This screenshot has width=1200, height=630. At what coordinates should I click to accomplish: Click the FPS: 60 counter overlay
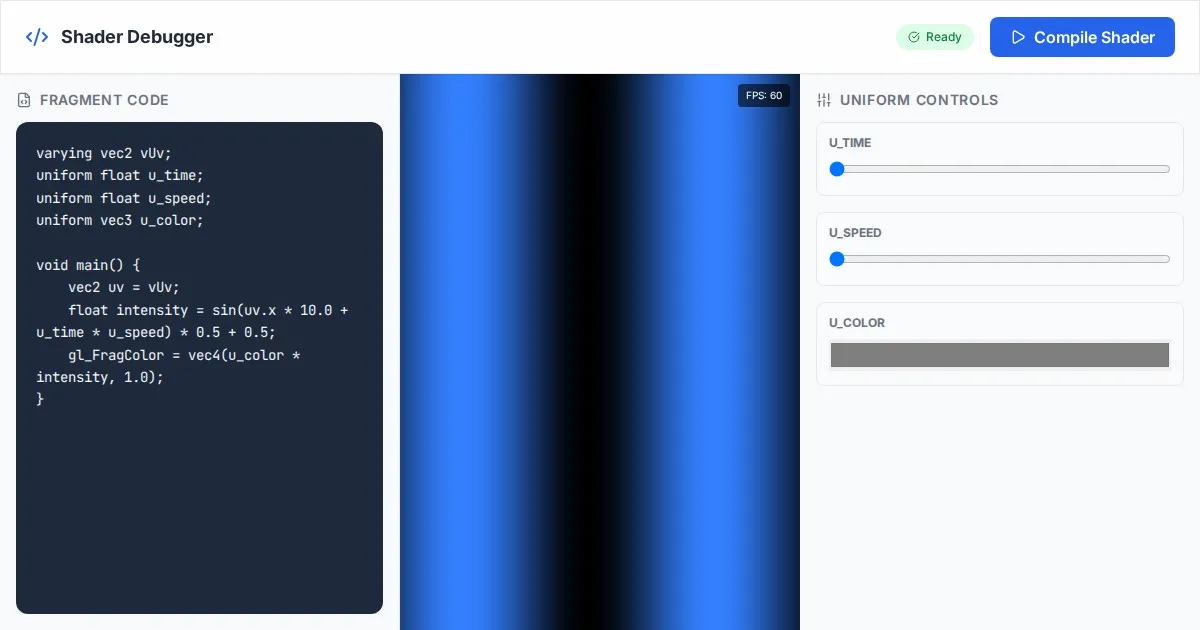point(764,96)
